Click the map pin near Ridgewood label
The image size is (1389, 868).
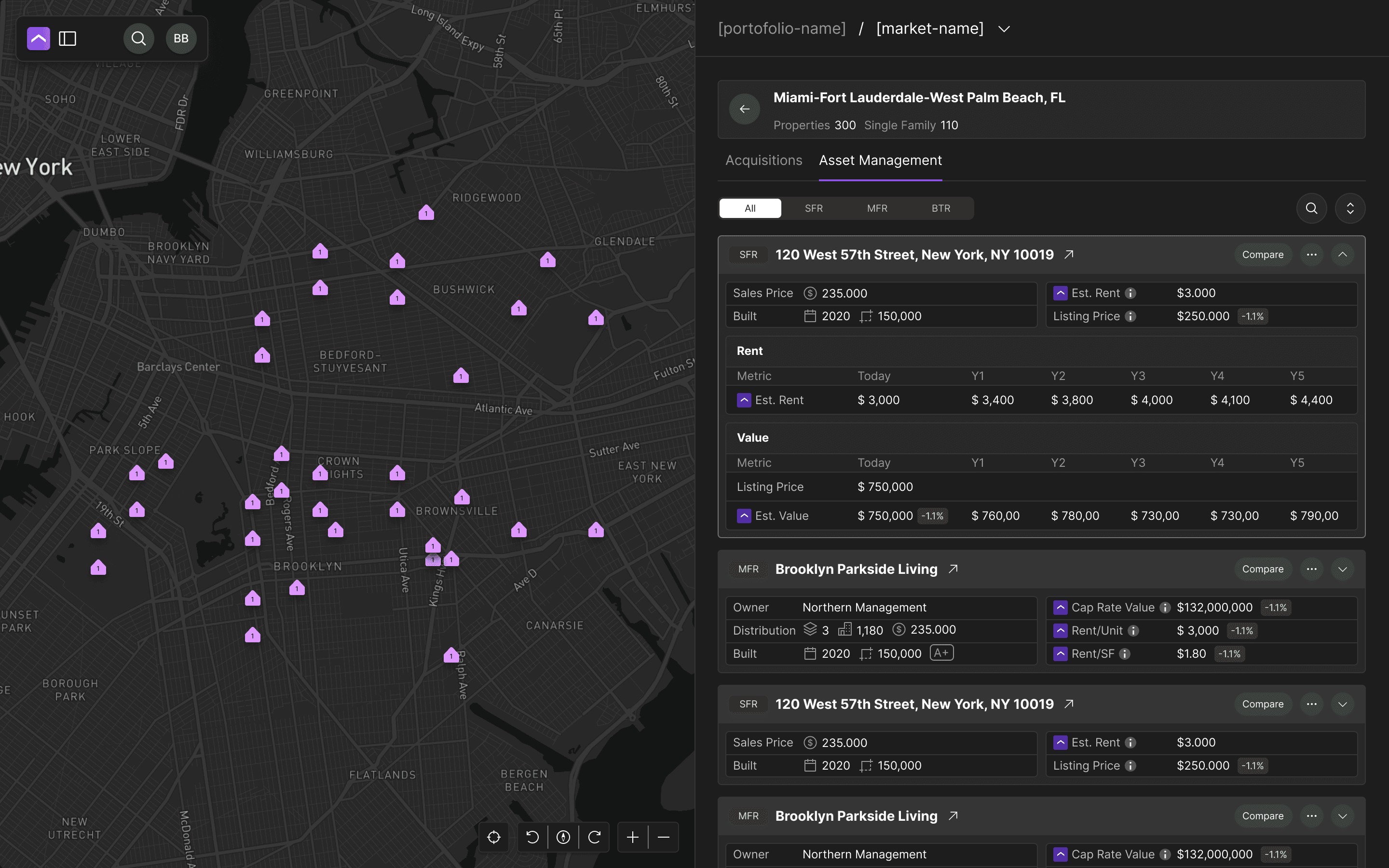[x=426, y=212]
